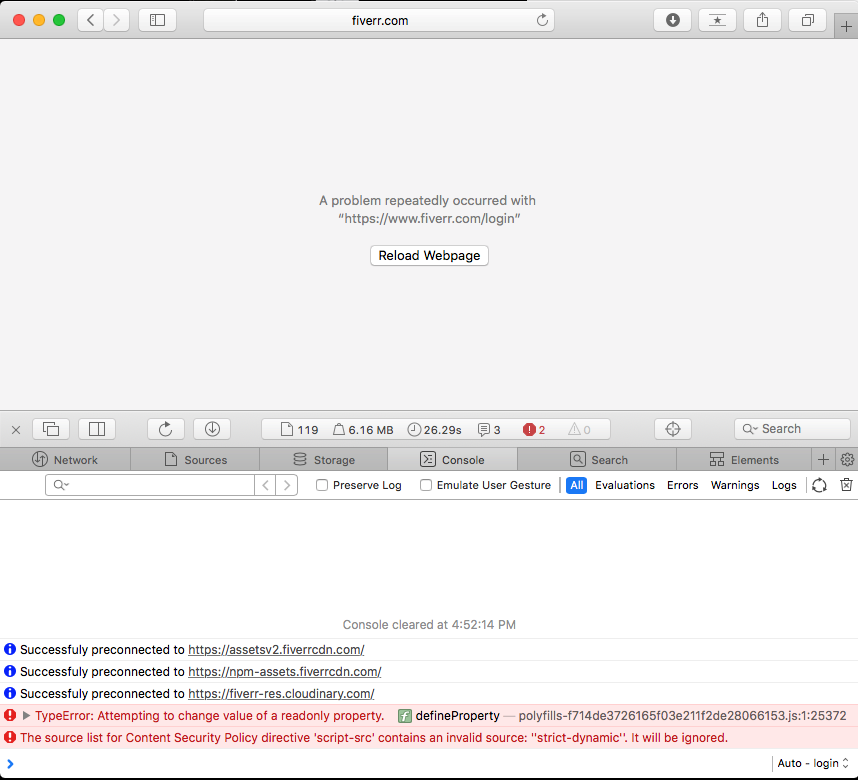The image size is (858, 780).
Task: Click the fiverr.com address bar
Action: pyautogui.click(x=379, y=21)
